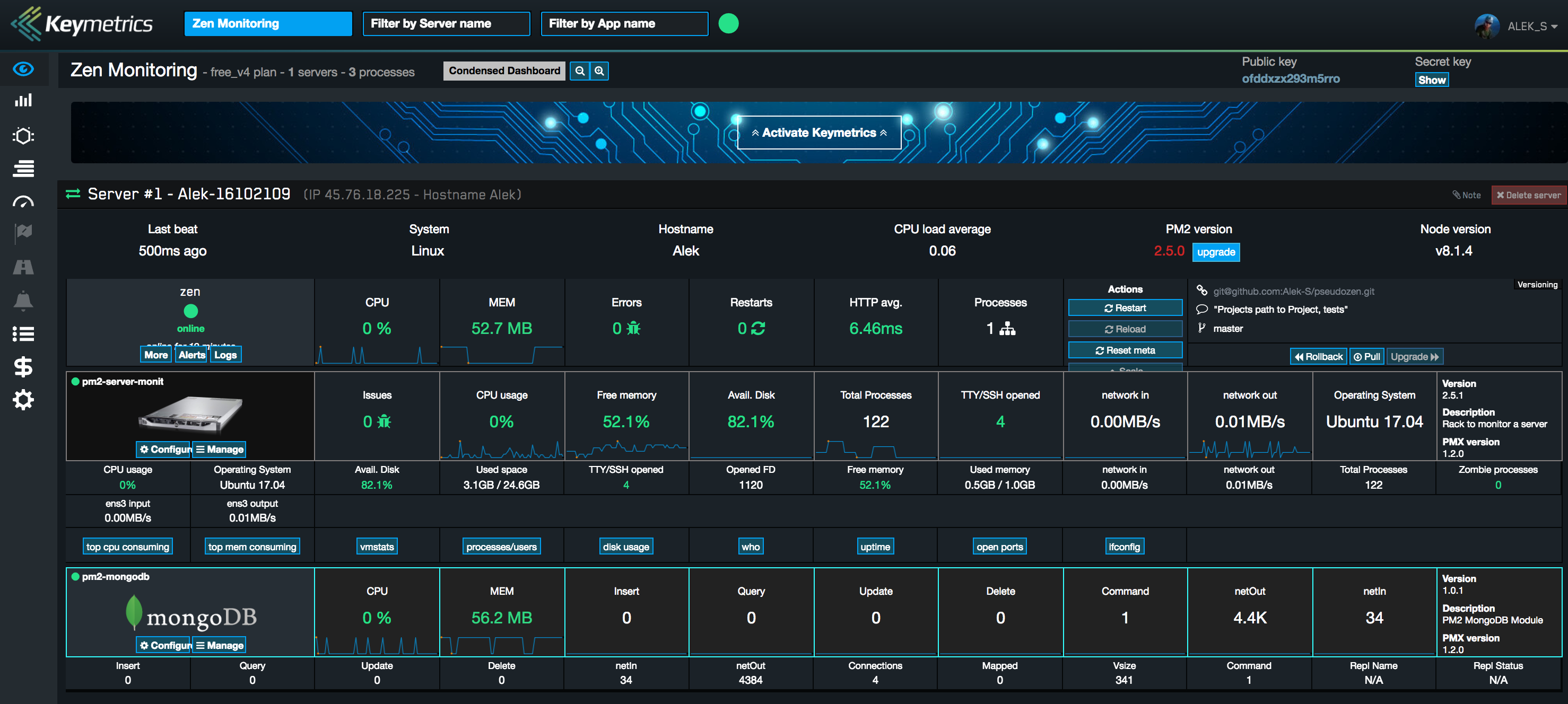Show the hidden Secret key
The width and height of the screenshot is (1568, 704).
(x=1431, y=81)
